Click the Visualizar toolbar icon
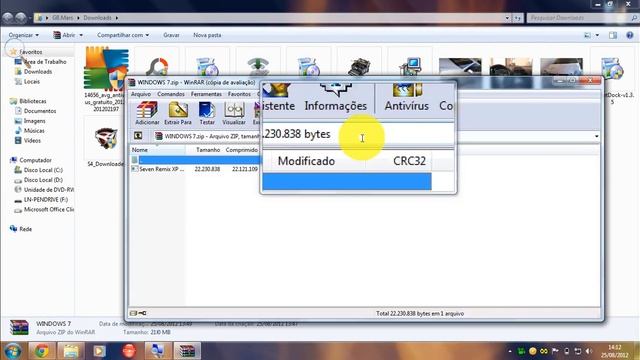The height and width of the screenshot is (360, 640). [234, 113]
